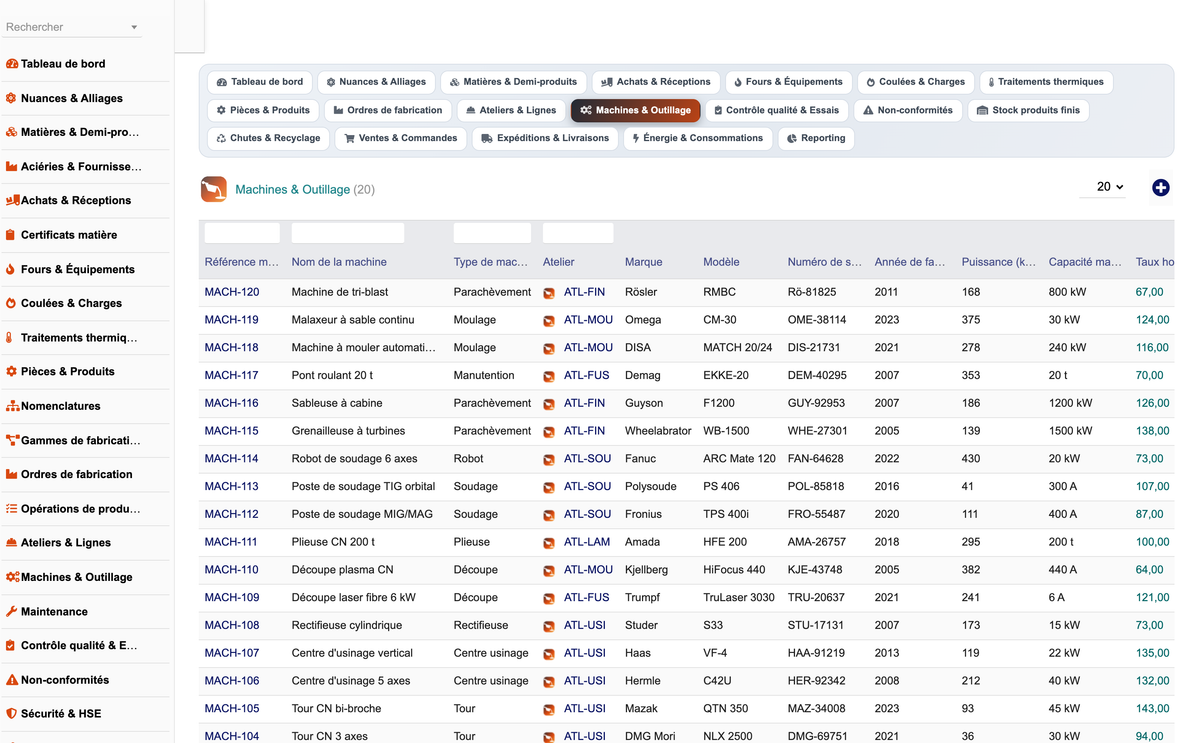The width and height of the screenshot is (1200, 743).
Task: Click the add new machine plus icon
Action: [x=1160, y=188]
